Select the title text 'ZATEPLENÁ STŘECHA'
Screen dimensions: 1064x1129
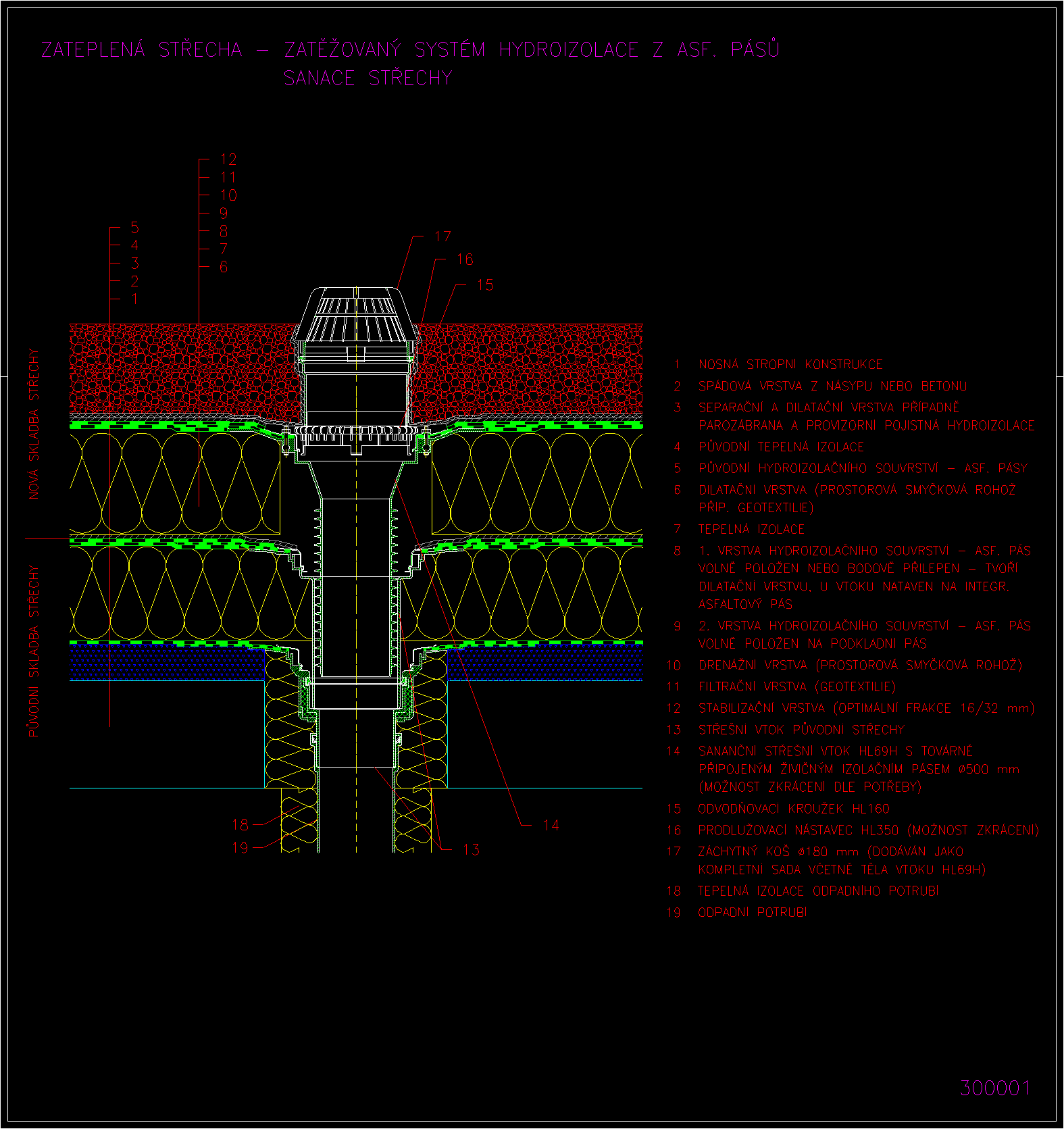point(142,49)
